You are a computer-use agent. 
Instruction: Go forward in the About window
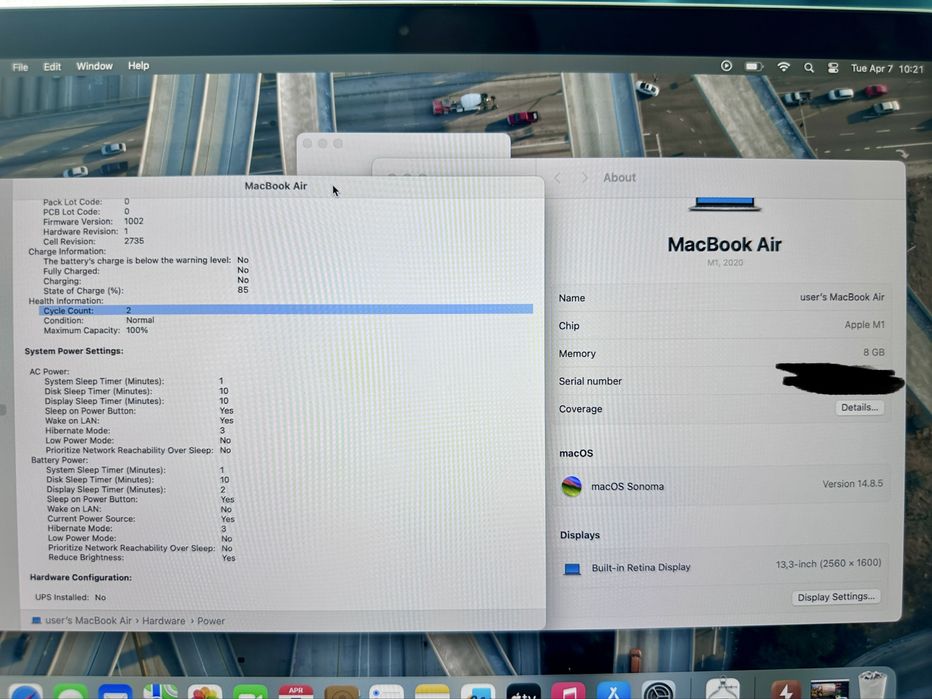[x=584, y=177]
